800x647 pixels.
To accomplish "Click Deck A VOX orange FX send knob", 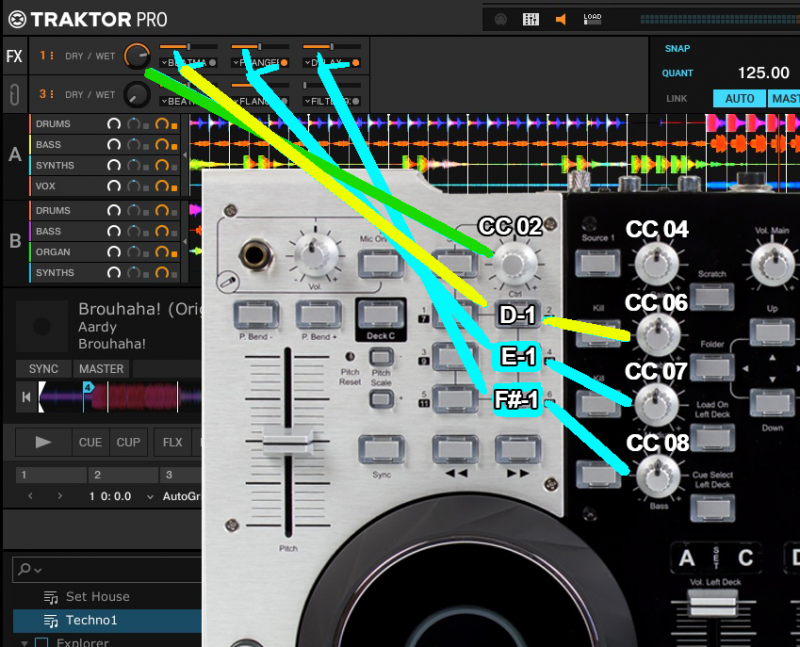I will pyautogui.click(x=162, y=186).
